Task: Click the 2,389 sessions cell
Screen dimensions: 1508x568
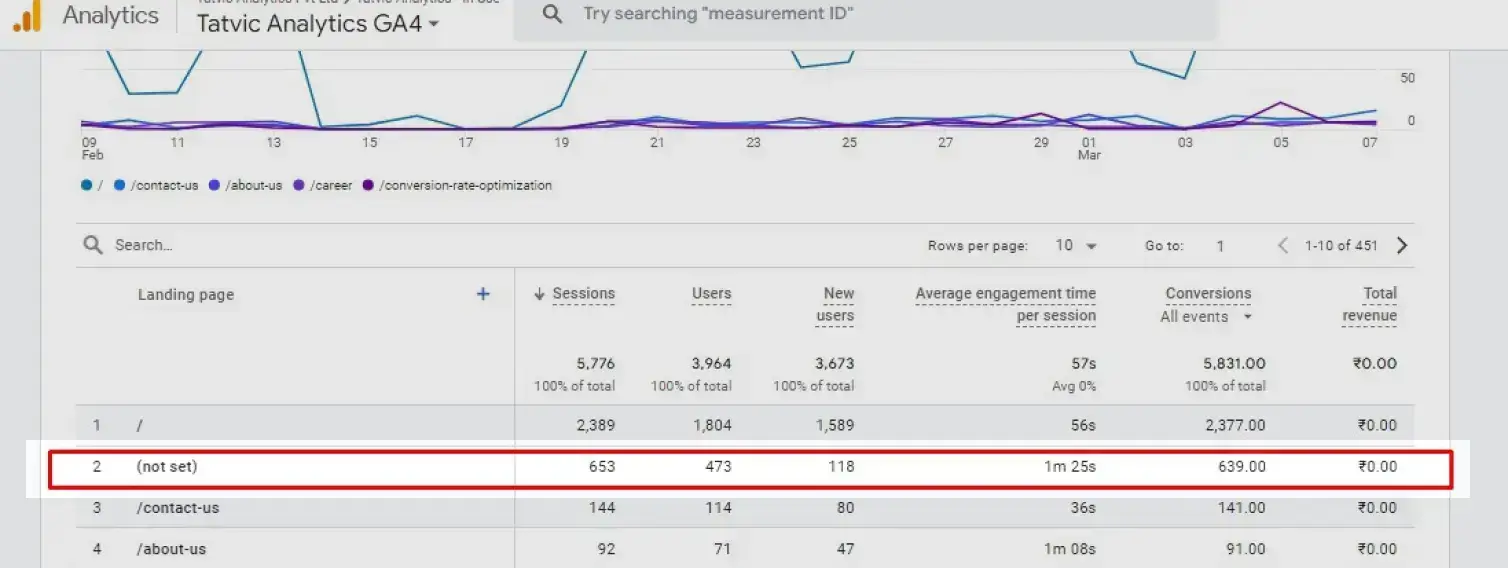Action: pyautogui.click(x=596, y=425)
